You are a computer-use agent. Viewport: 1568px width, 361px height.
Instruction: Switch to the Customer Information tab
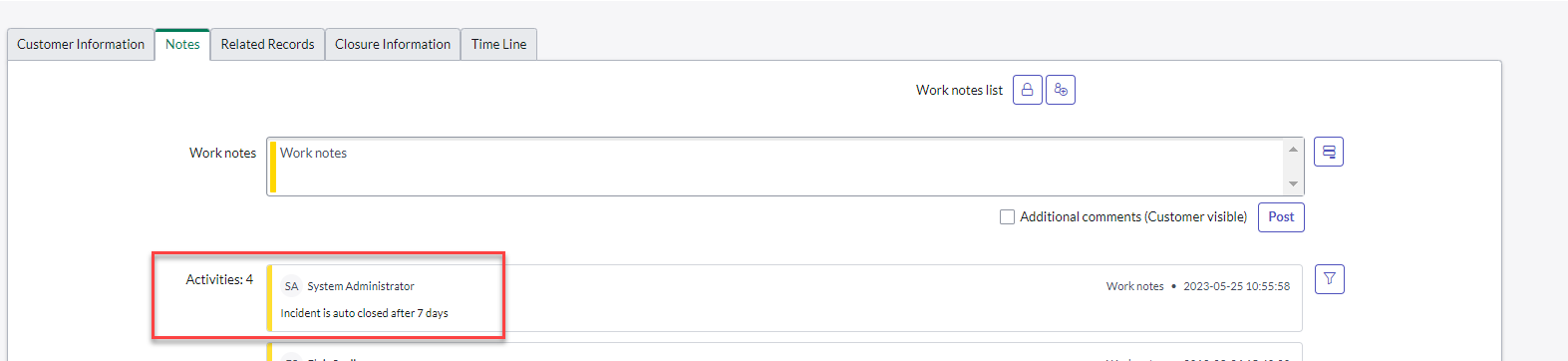click(x=81, y=44)
